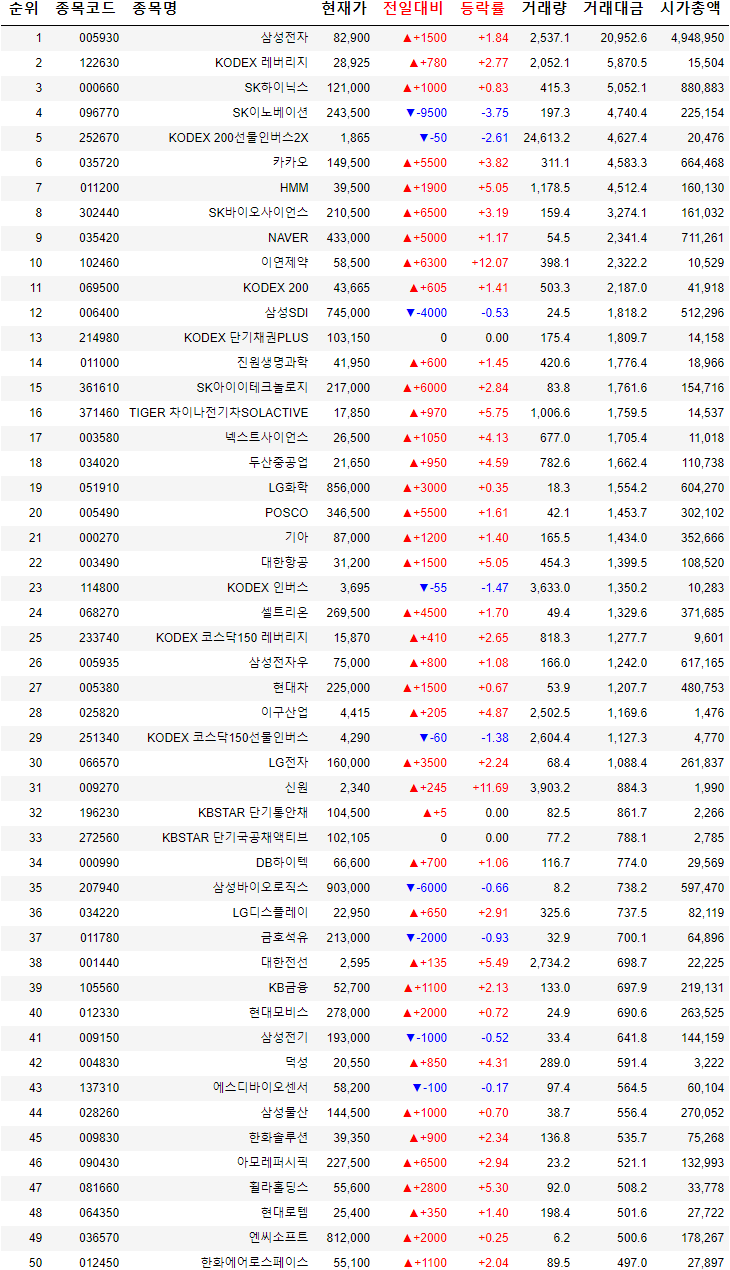The image size is (730, 1270).
Task: Select 현대차 stock name
Action: click(290, 688)
